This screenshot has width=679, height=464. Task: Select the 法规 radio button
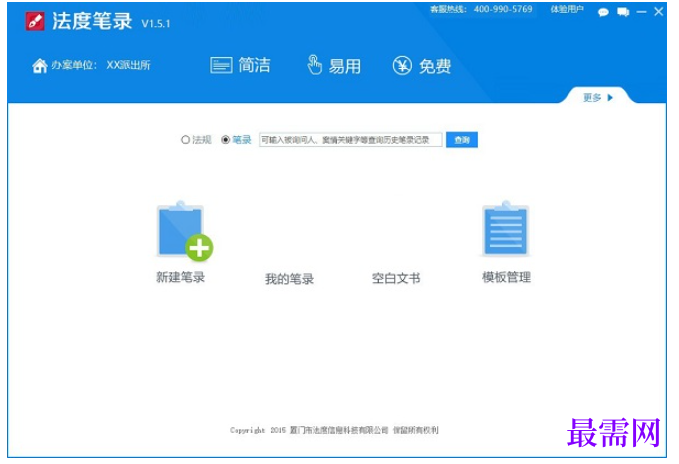coord(185,140)
